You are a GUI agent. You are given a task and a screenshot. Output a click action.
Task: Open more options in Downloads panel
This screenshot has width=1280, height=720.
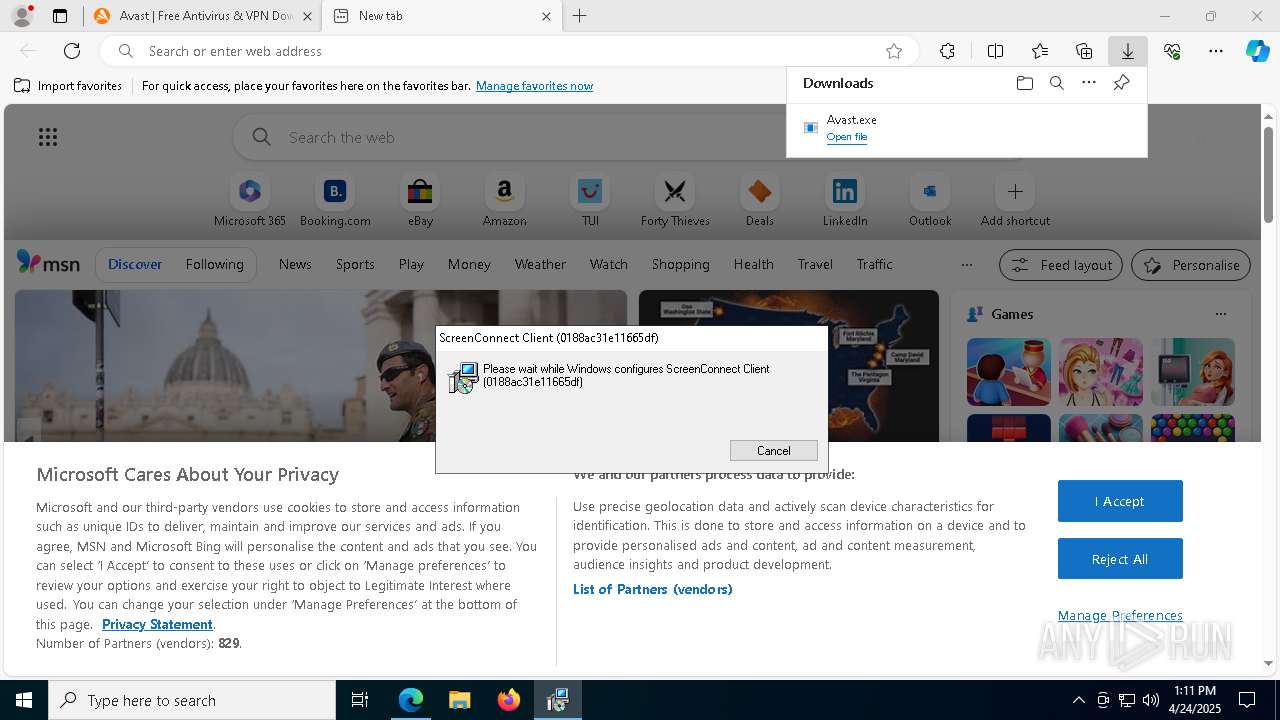tap(1089, 83)
